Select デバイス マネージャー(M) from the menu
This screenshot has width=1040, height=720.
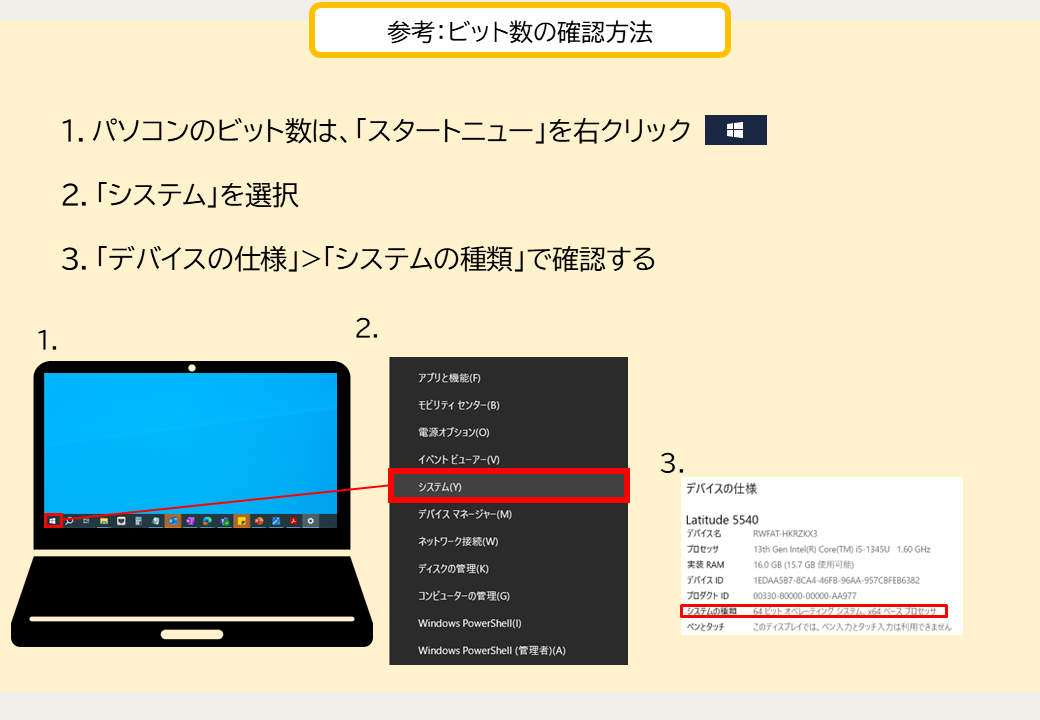[508, 514]
